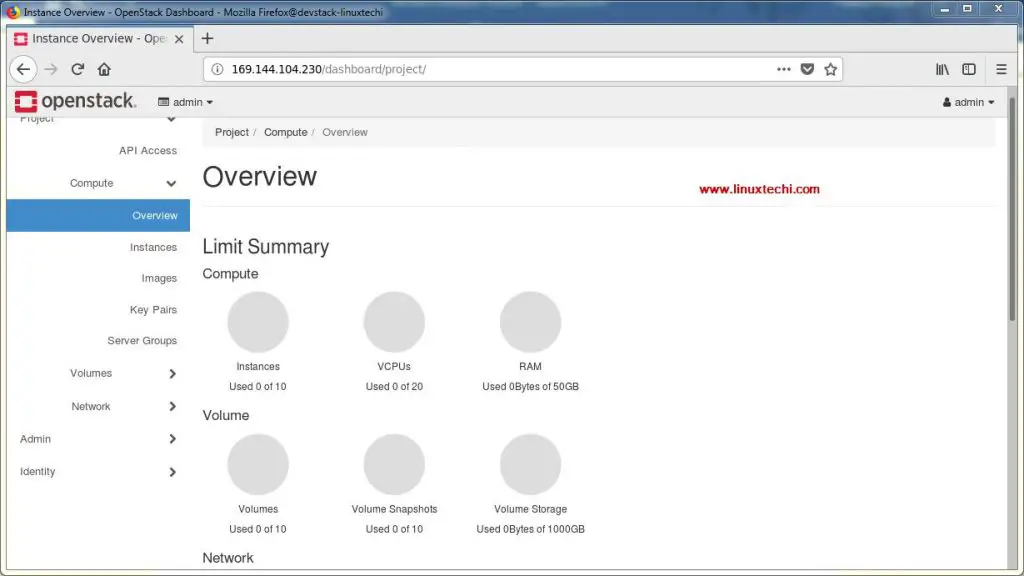Open the Firefox hamburger menu

(x=1001, y=69)
